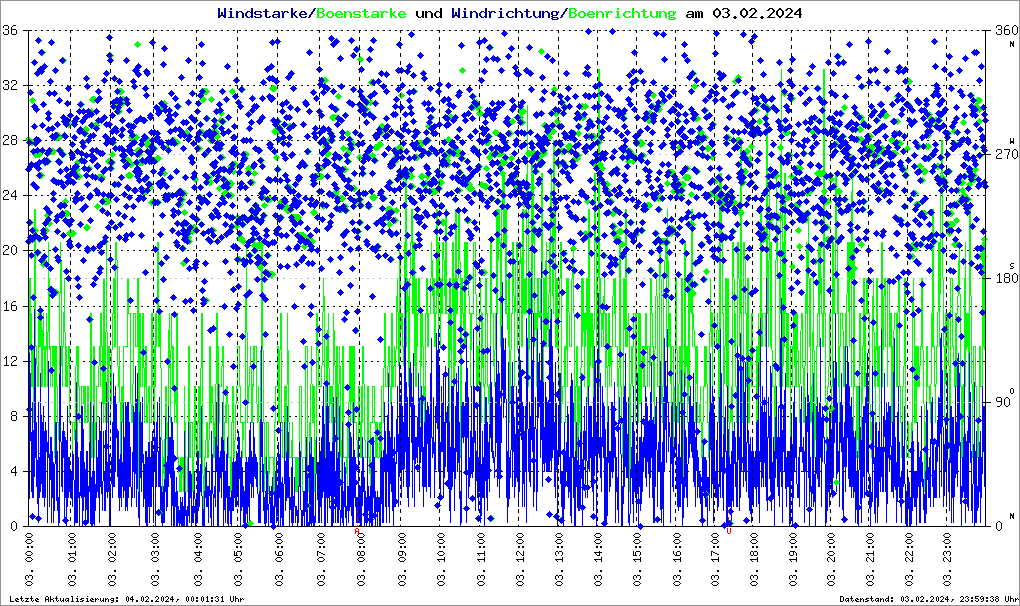Image resolution: width=1020 pixels, height=606 pixels.
Task: Click the green "Boenstarke" title word
Action: point(361,13)
